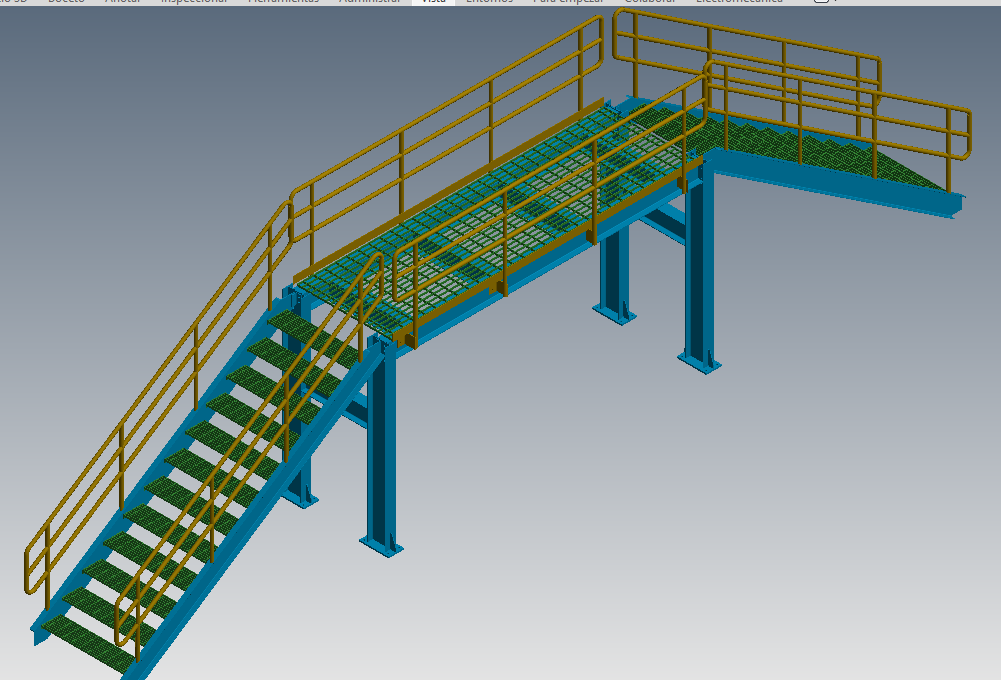
Task: Switch to the Boceto ribbon tab
Action: [64, 3]
